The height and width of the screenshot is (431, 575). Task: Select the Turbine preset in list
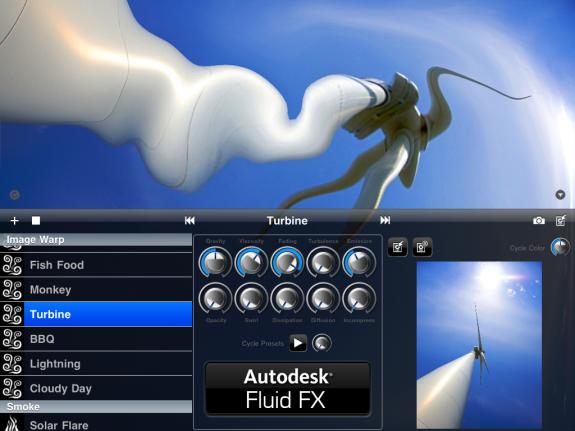click(96, 314)
